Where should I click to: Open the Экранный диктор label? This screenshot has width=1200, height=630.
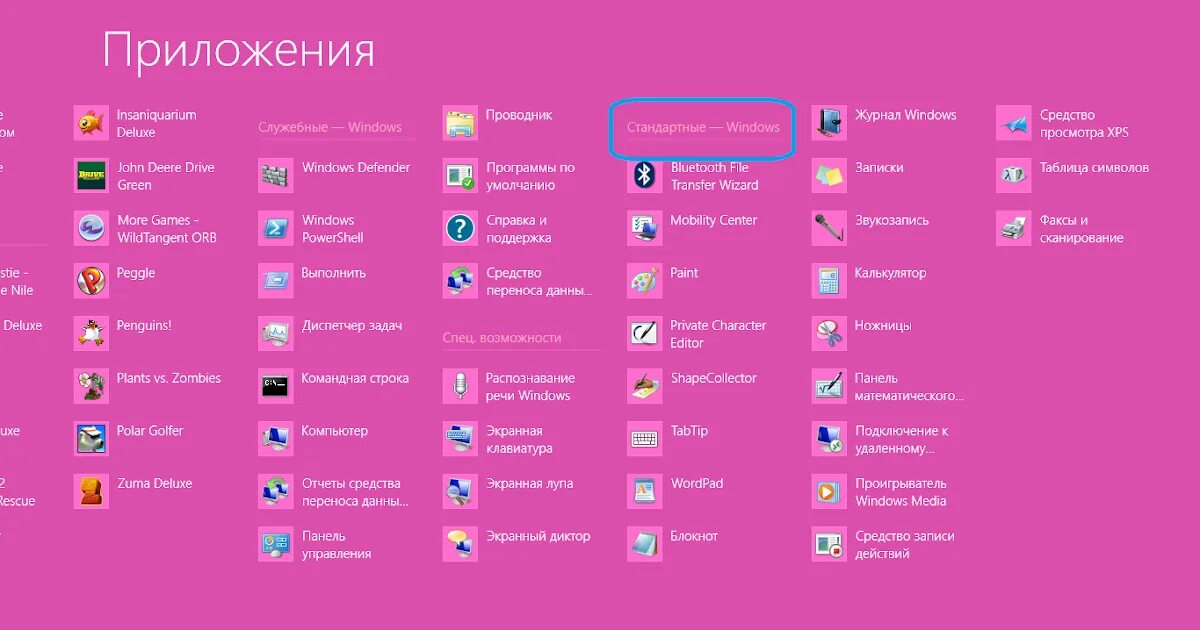(538, 536)
